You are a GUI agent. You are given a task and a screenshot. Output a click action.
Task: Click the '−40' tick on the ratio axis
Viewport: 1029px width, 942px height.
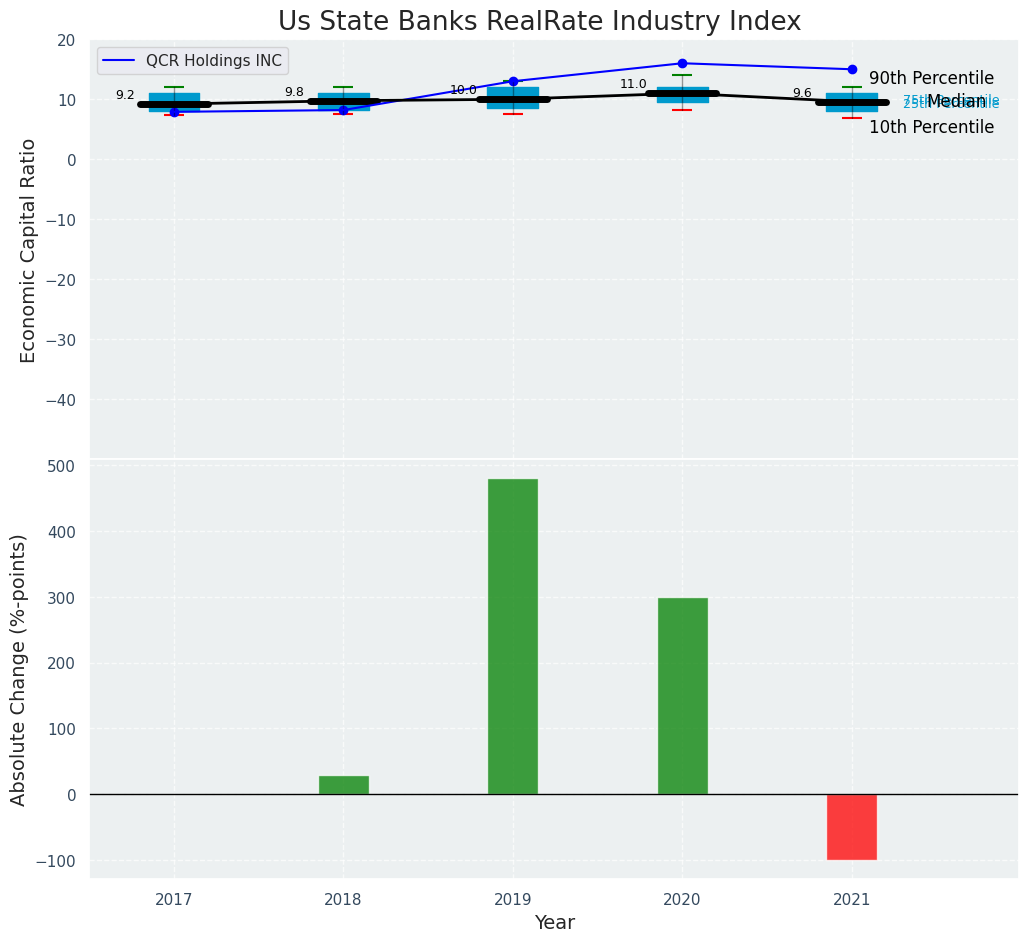coord(62,400)
